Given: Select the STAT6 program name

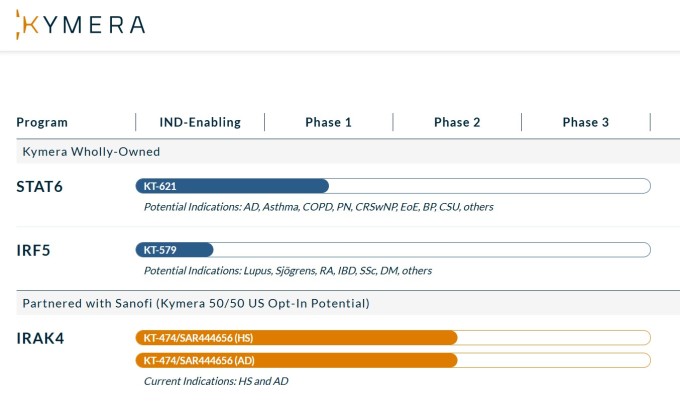Looking at the screenshot, I should pyautogui.click(x=39, y=187).
